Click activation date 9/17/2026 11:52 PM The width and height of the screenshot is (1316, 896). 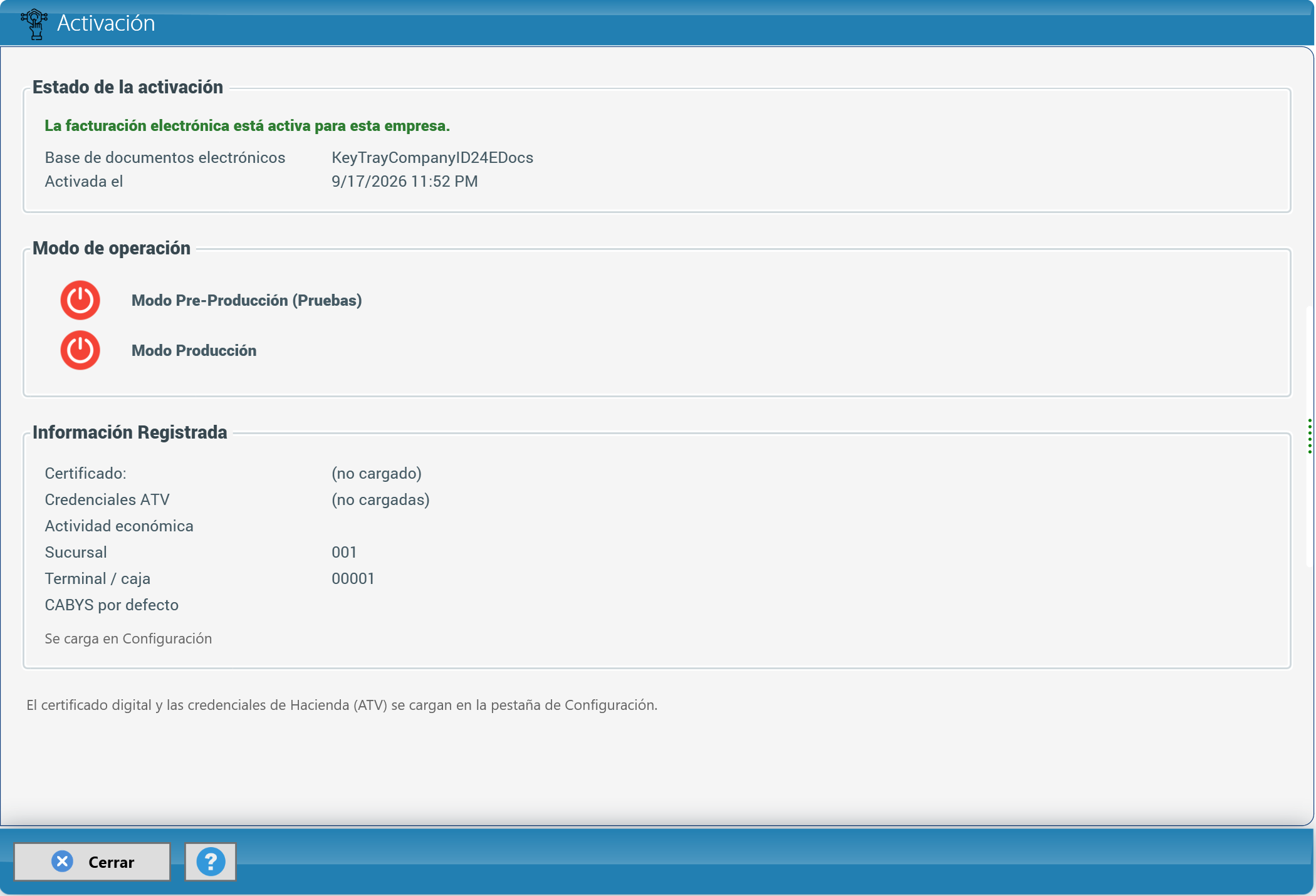tap(405, 182)
